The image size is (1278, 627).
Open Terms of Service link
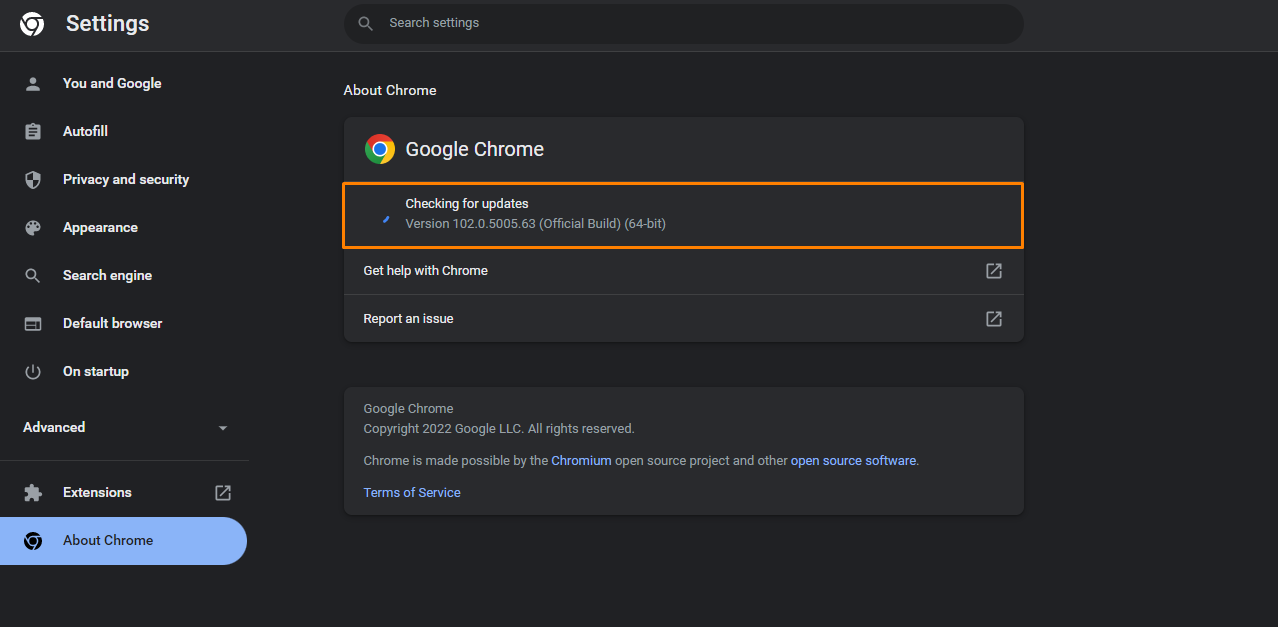[x=412, y=493]
